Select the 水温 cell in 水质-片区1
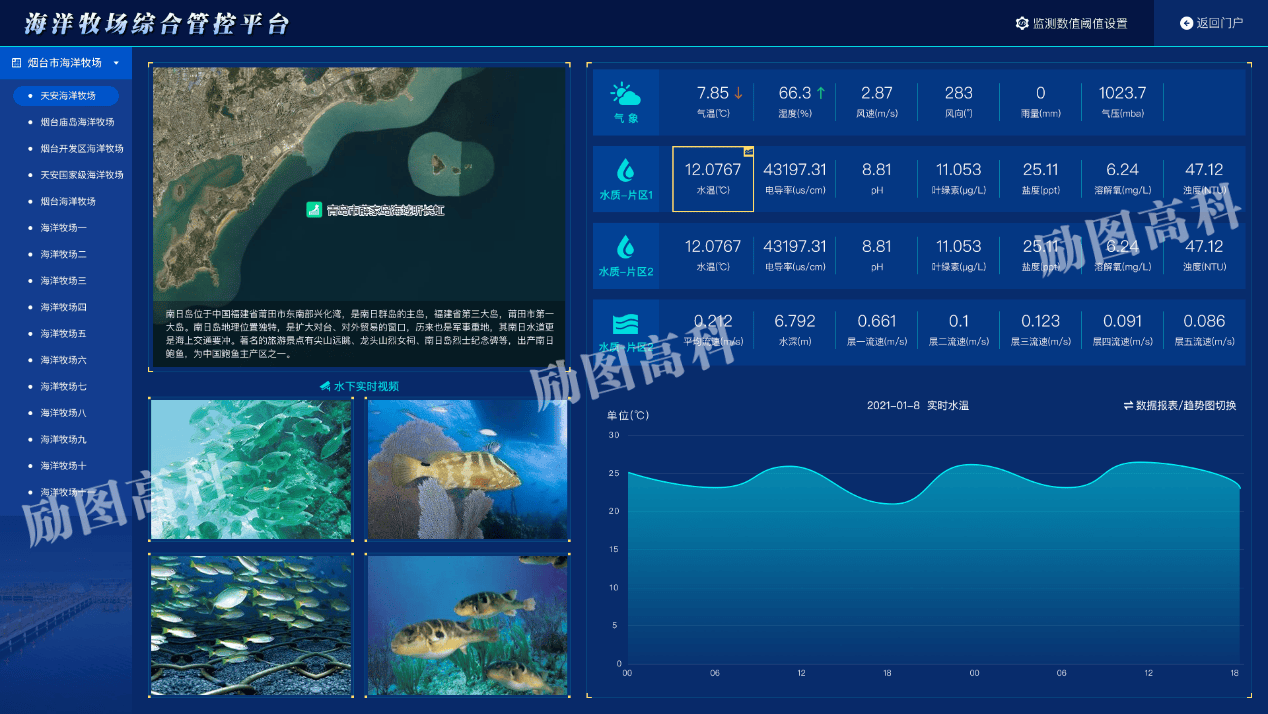This screenshot has width=1268, height=714. click(x=713, y=179)
